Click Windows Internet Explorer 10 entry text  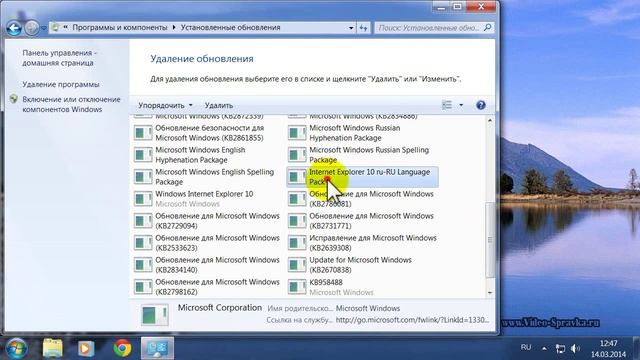[x=204, y=194]
